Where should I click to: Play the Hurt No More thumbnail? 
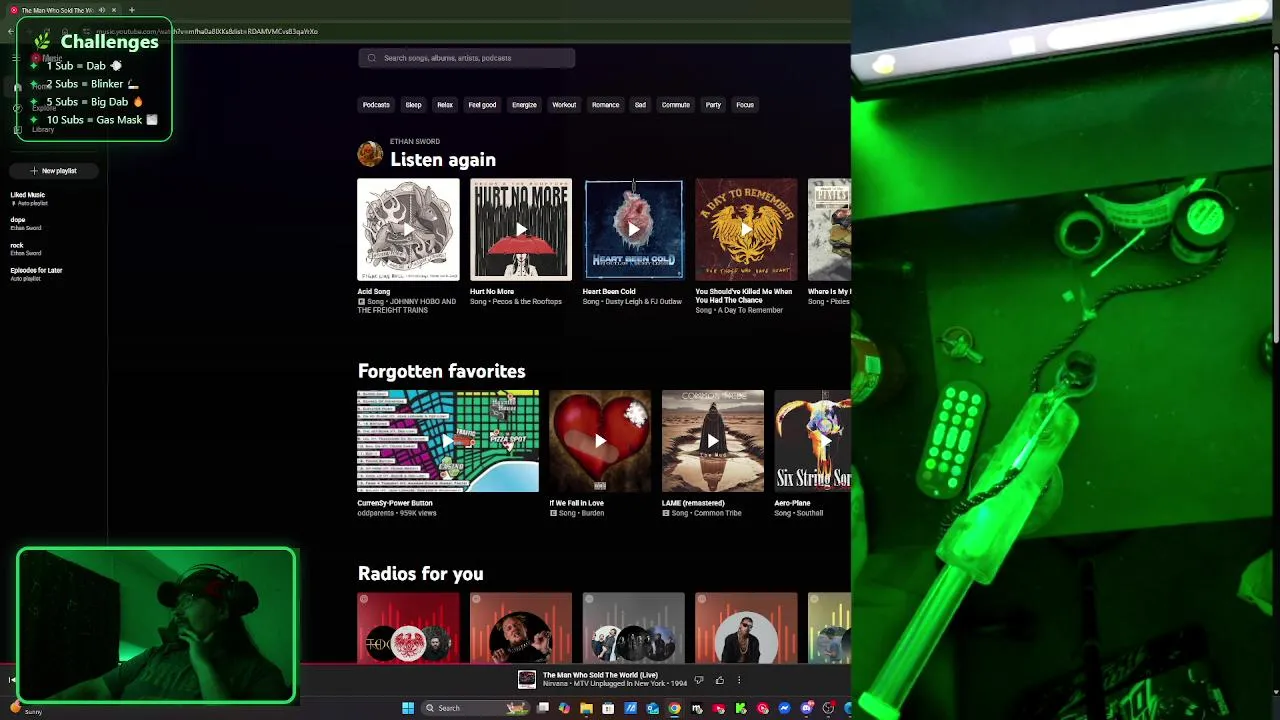coord(521,230)
